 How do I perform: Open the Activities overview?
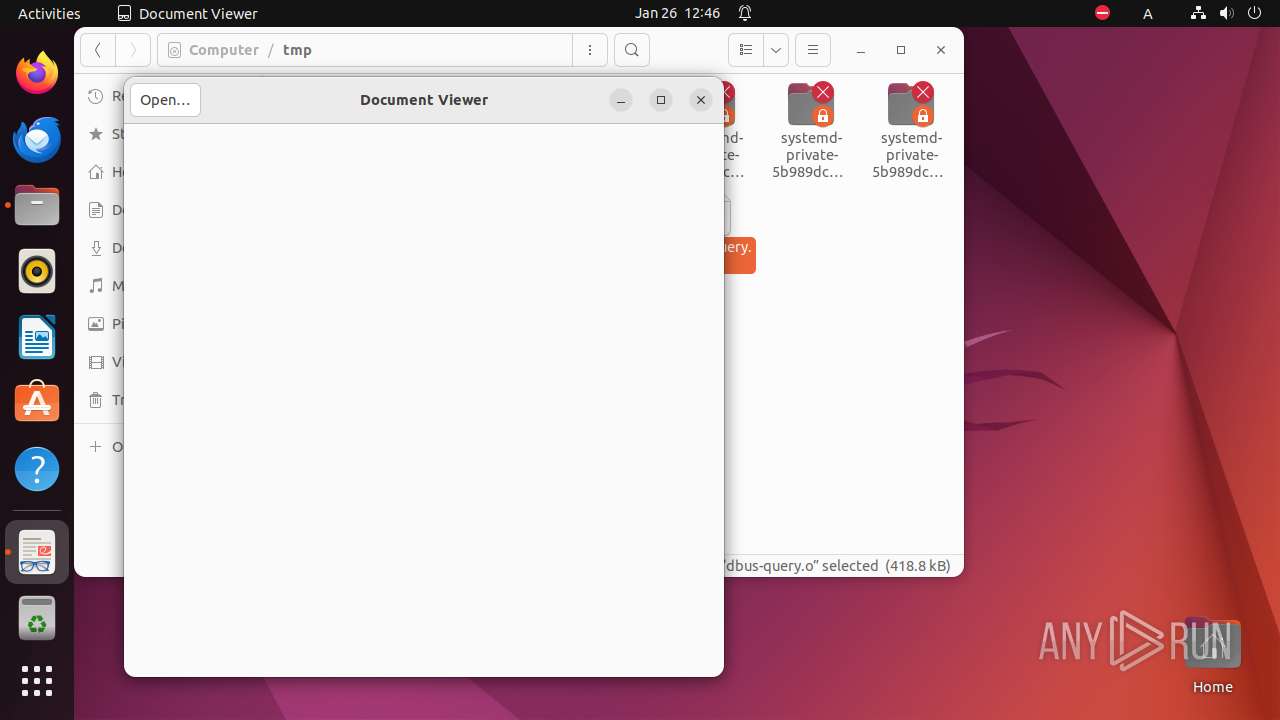[49, 13]
